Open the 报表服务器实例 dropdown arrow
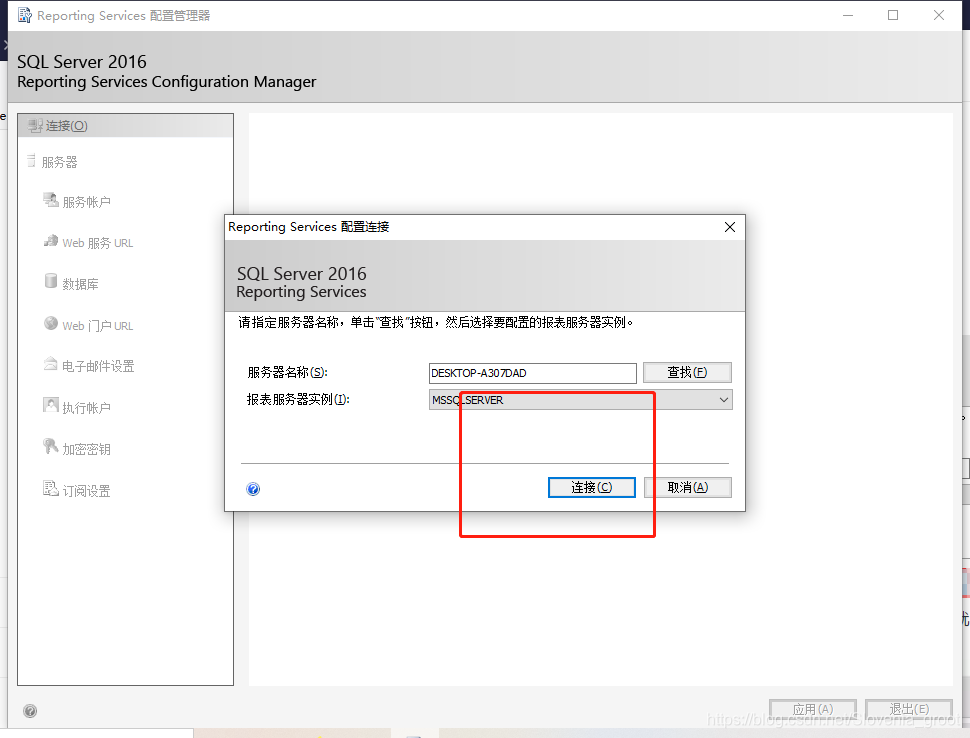Image resolution: width=970 pixels, height=738 pixels. [x=724, y=400]
